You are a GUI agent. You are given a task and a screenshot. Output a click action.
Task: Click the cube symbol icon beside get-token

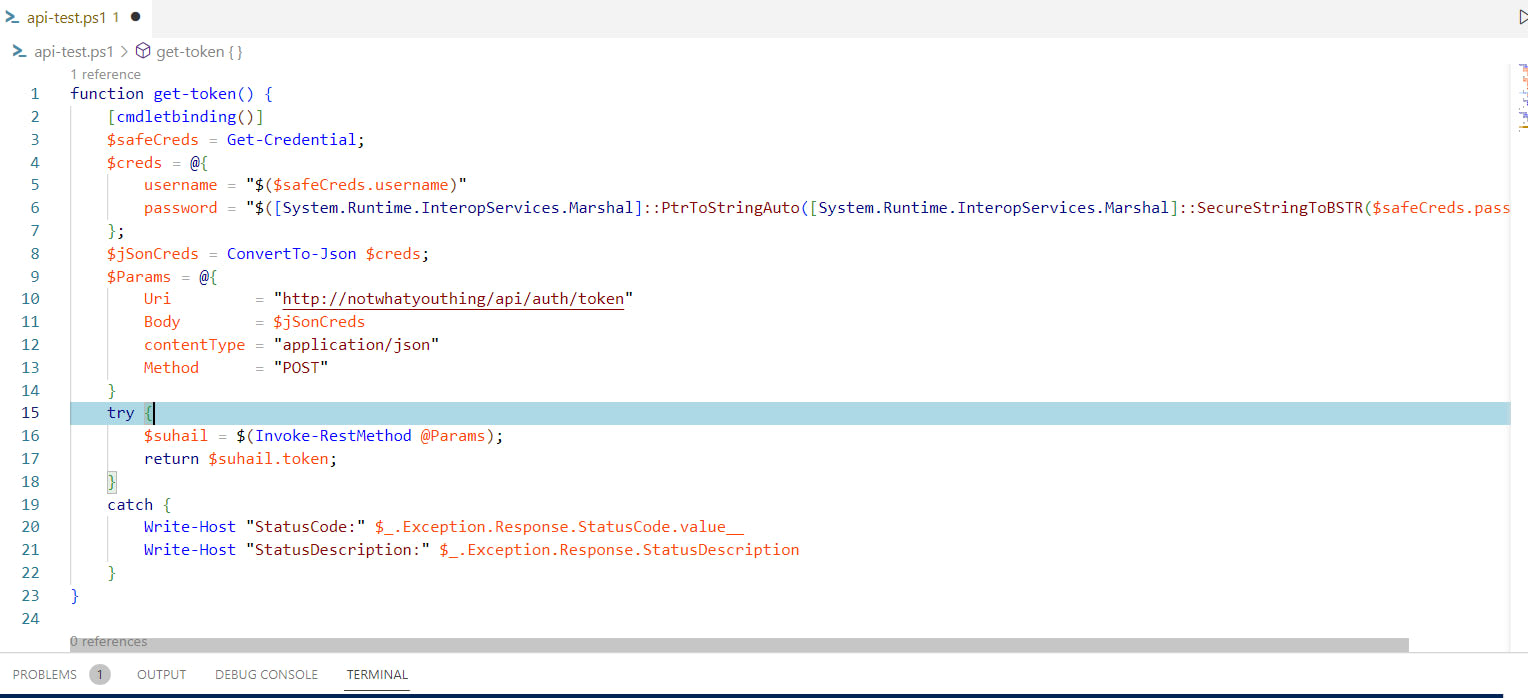(x=143, y=51)
